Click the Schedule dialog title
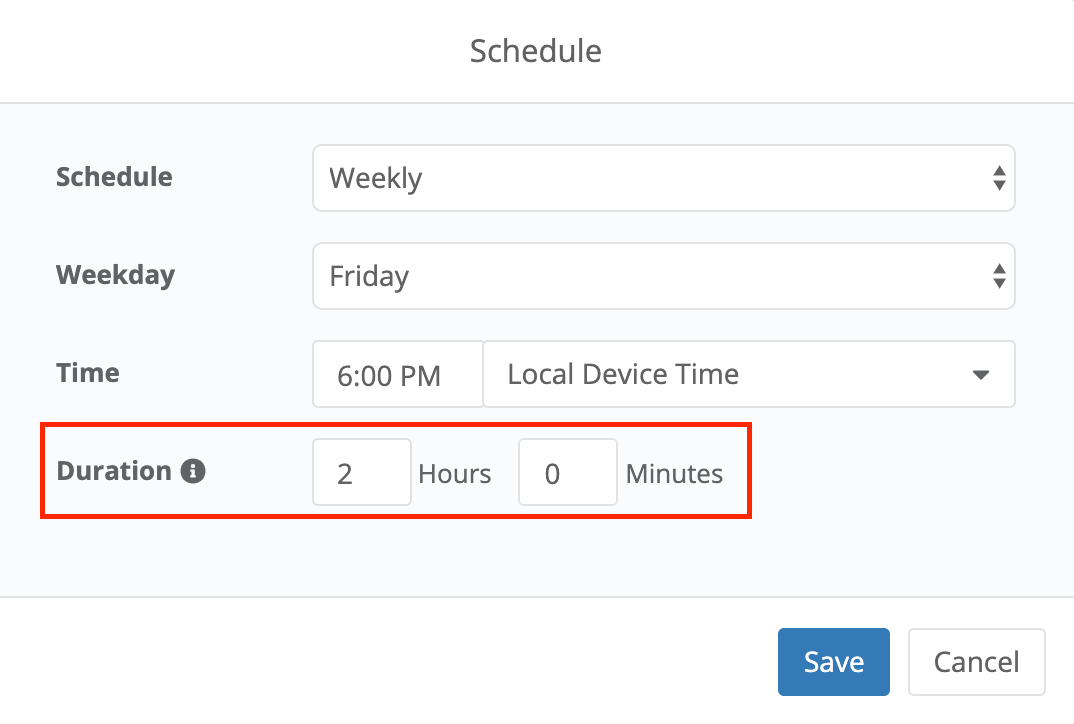Screen dimensions: 1074x724 click(536, 51)
